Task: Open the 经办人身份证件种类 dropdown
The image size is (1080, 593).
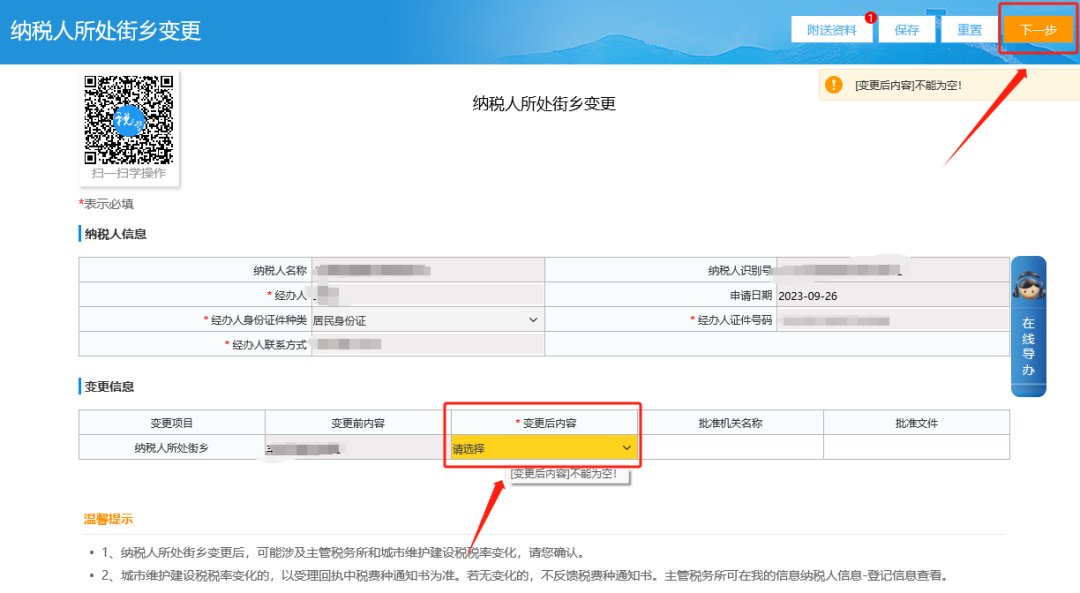Action: [x=427, y=320]
